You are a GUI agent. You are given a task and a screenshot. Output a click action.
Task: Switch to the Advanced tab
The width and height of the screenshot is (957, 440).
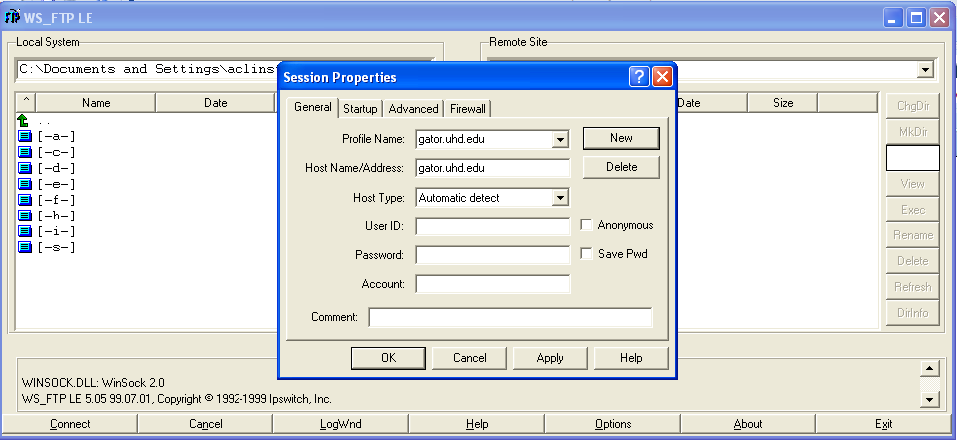[x=413, y=109]
